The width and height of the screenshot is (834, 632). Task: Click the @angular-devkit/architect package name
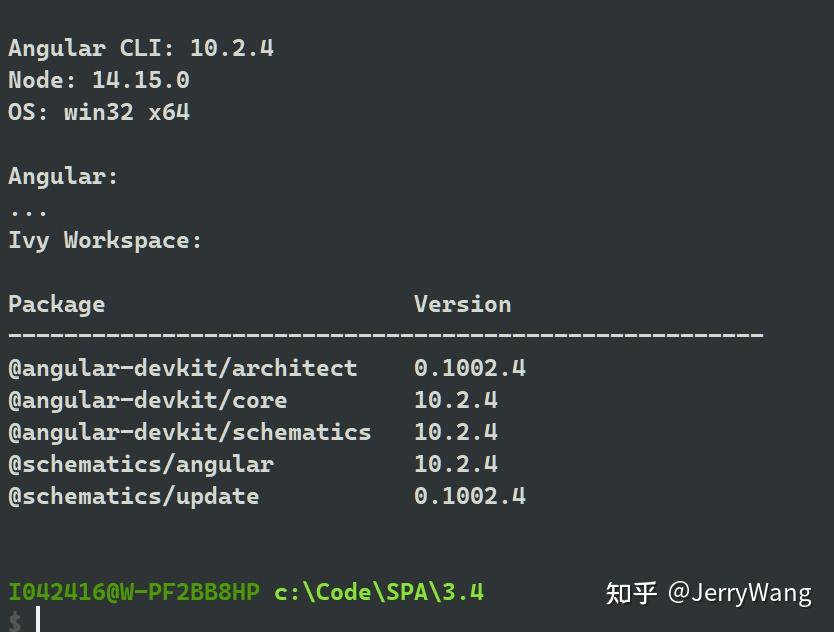pos(183,368)
